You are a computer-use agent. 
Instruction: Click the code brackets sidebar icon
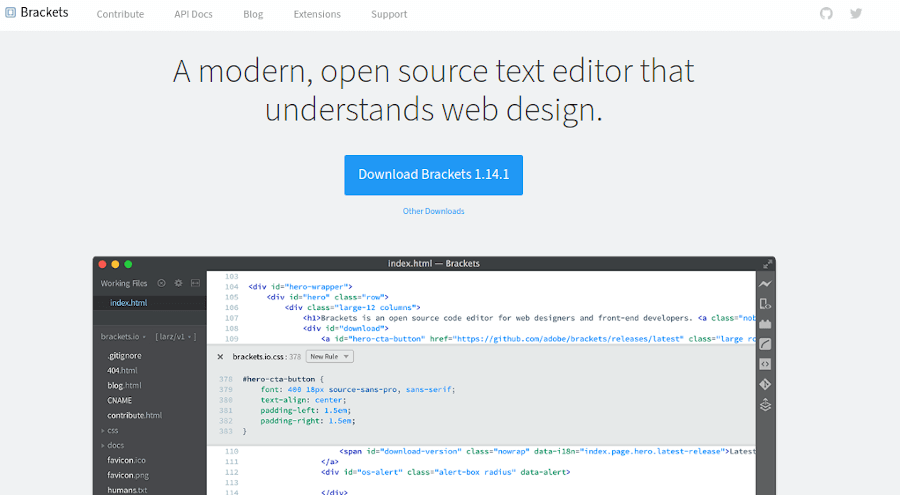pos(765,364)
